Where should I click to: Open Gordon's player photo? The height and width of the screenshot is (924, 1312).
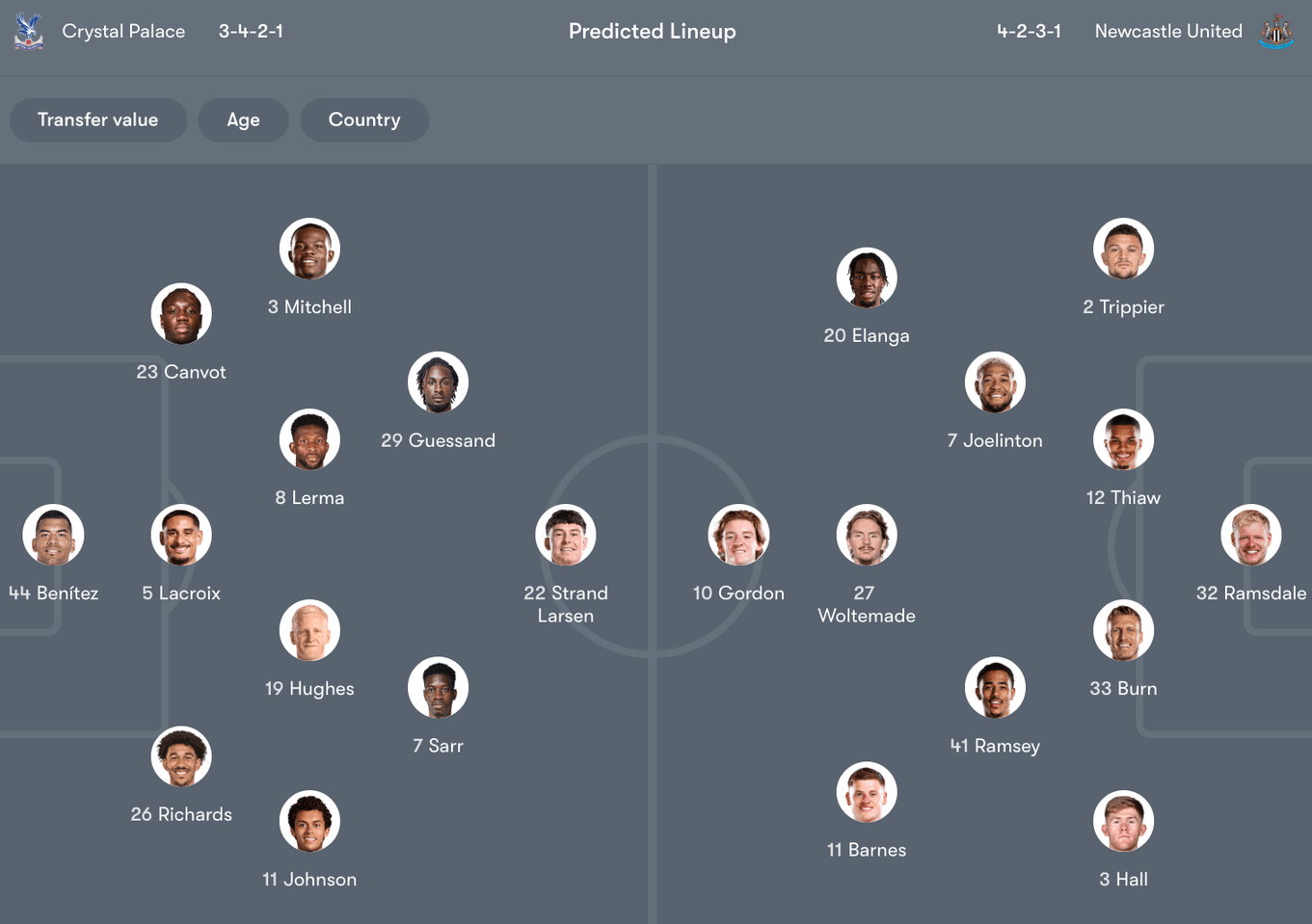737,535
